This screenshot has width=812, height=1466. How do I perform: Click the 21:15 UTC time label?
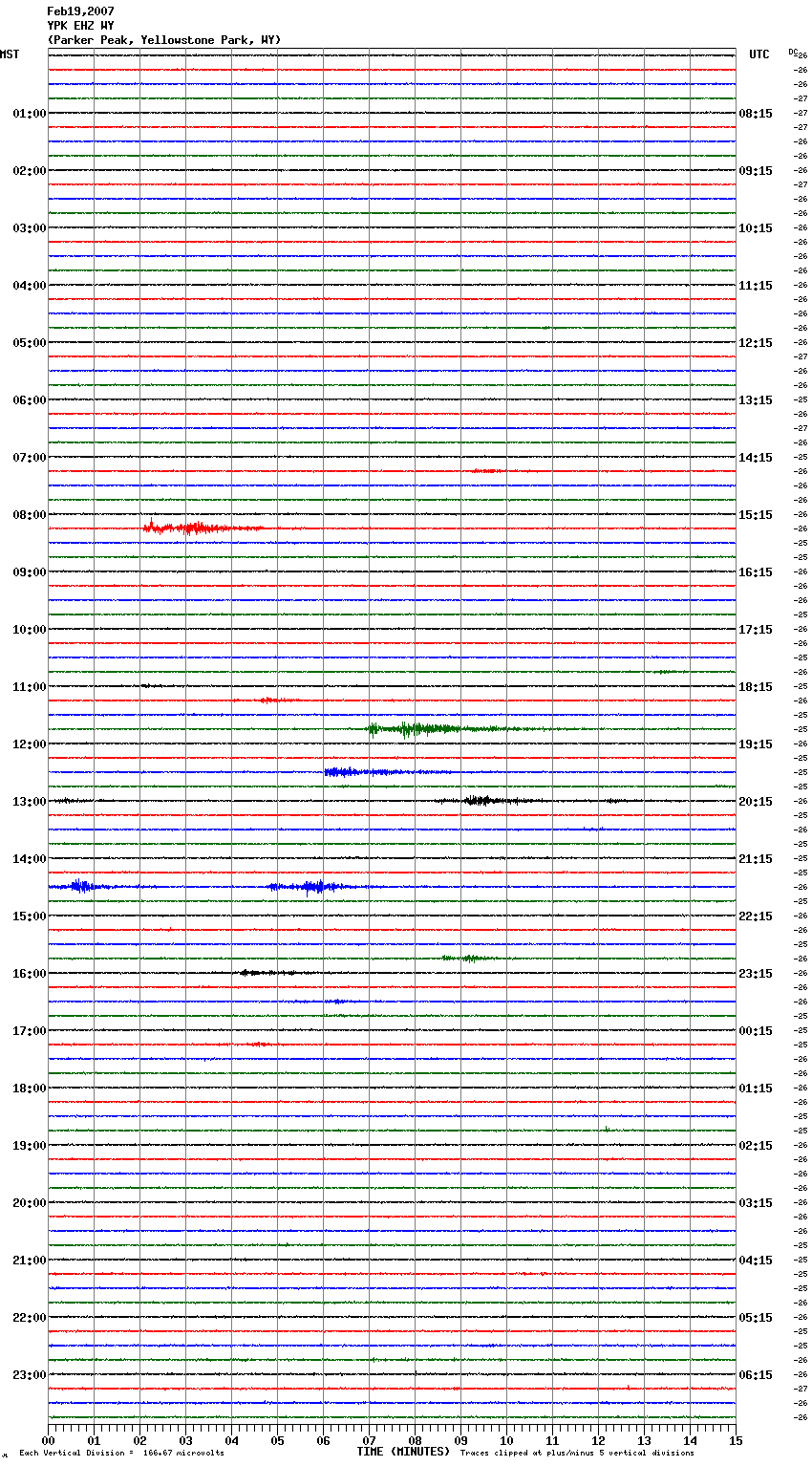tap(756, 859)
